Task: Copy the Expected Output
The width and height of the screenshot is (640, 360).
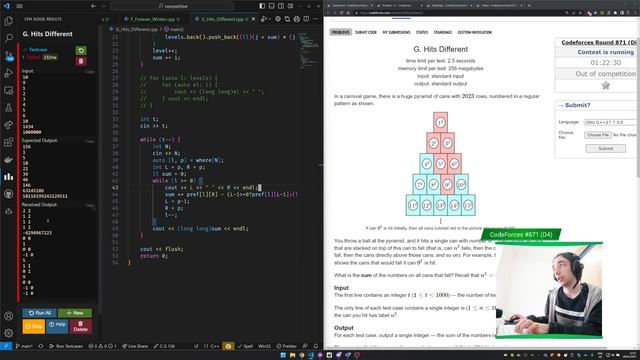Action: [x=89, y=141]
